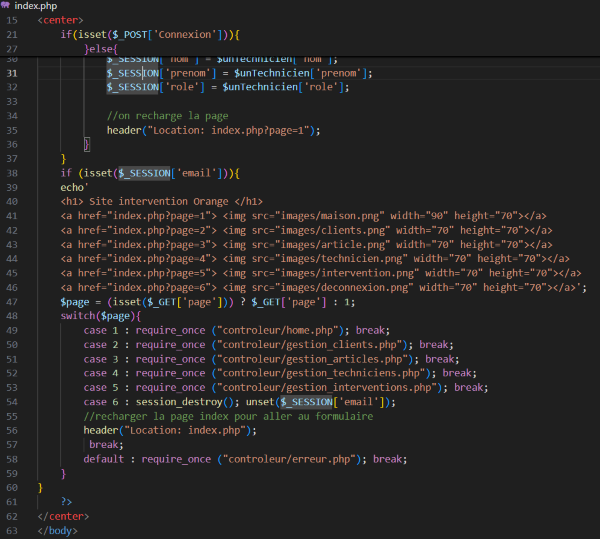The width and height of the screenshot is (600, 539).
Task: Click line number 47 in gutter
Action: [x=12, y=302]
